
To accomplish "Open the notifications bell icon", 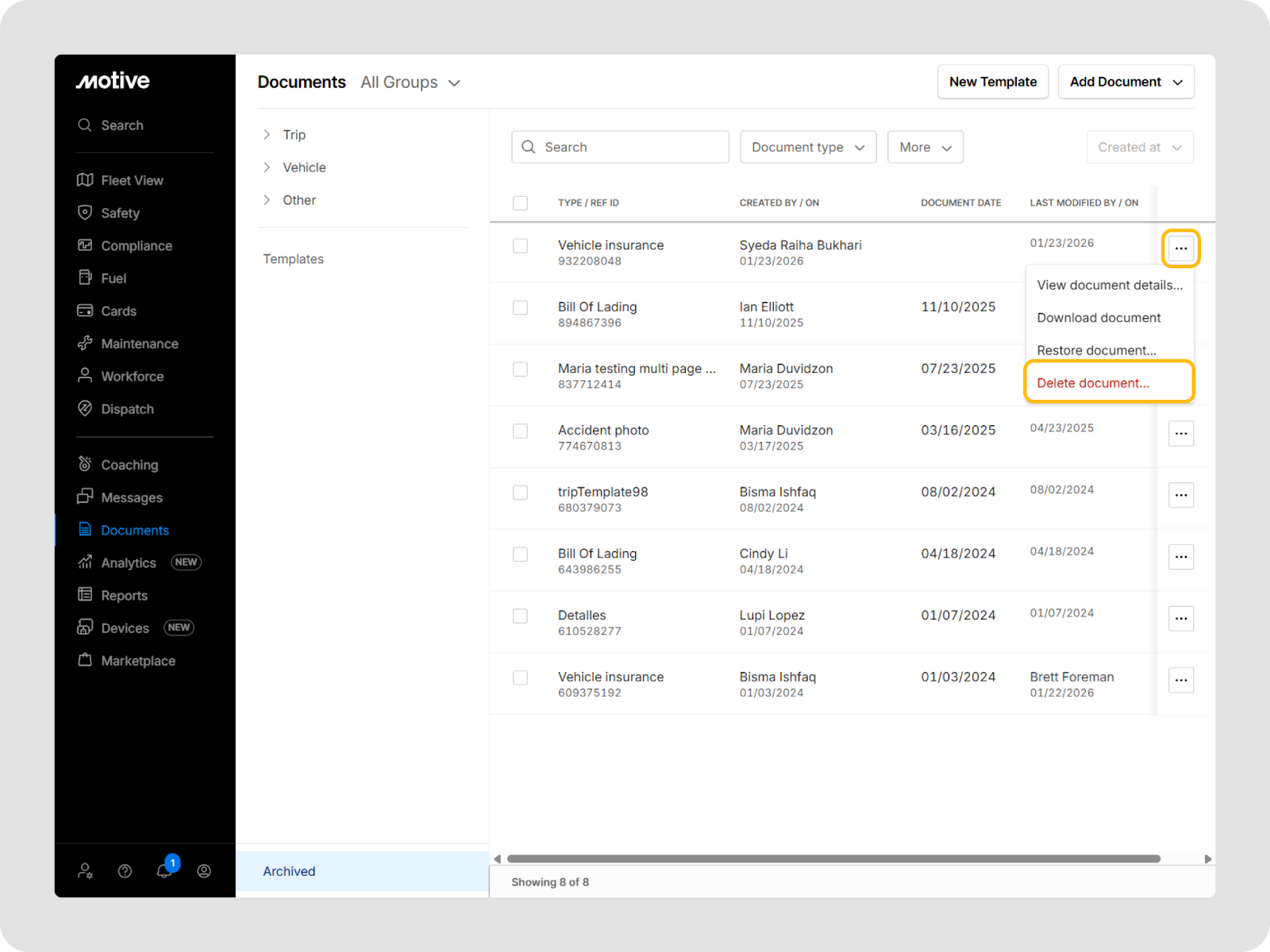I will [x=164, y=871].
